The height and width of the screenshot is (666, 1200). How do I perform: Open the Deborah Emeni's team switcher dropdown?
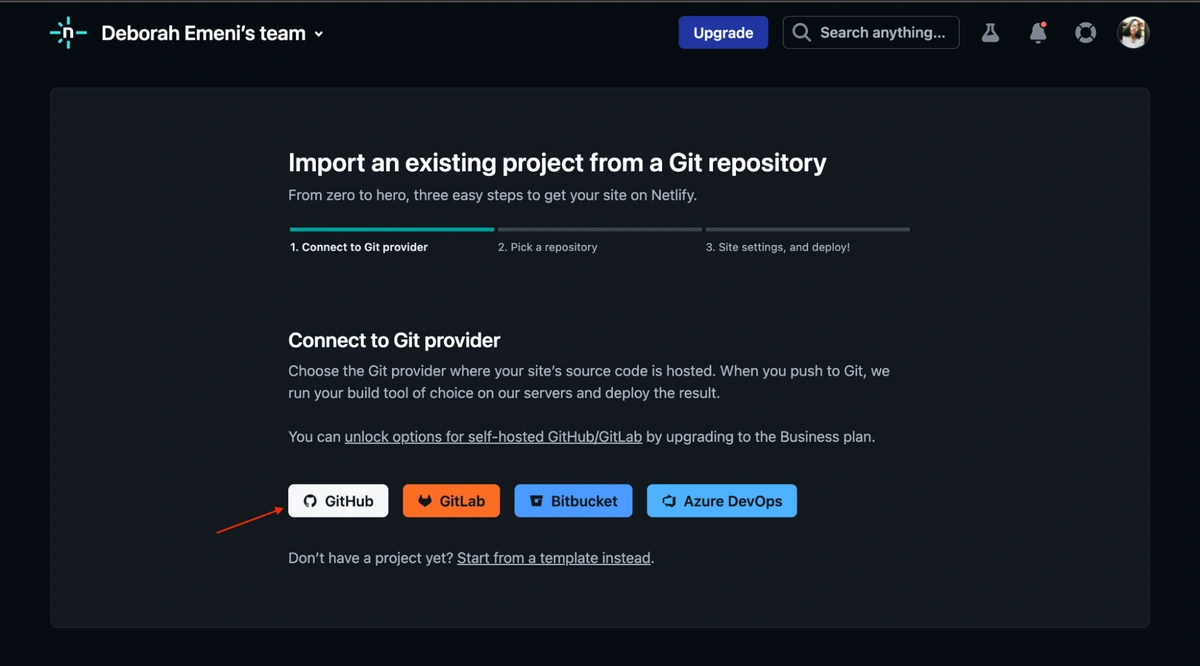coord(212,33)
